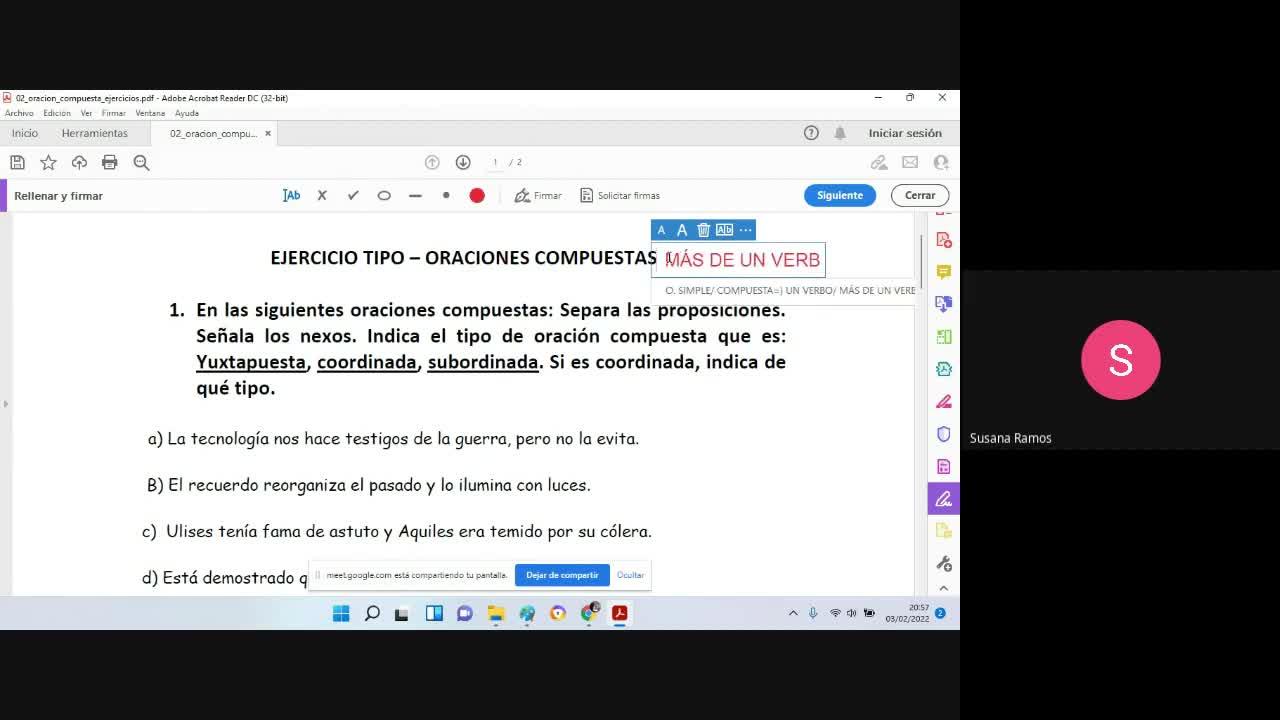The height and width of the screenshot is (720, 1280).
Task: Show hidden system tray icons
Action: [x=793, y=613]
